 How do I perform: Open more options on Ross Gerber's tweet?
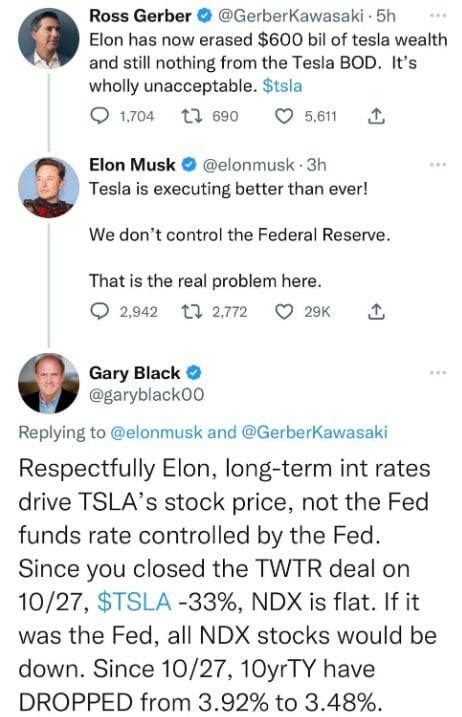(x=437, y=16)
